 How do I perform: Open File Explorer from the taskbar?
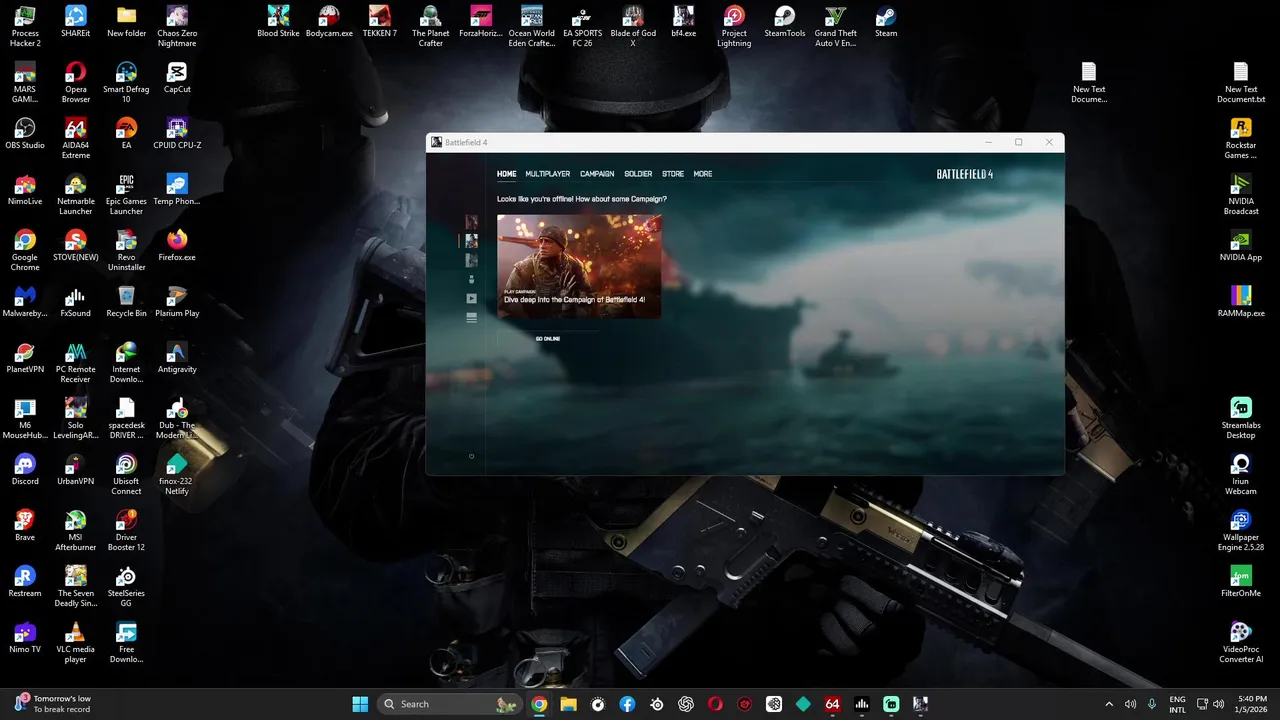pyautogui.click(x=569, y=704)
